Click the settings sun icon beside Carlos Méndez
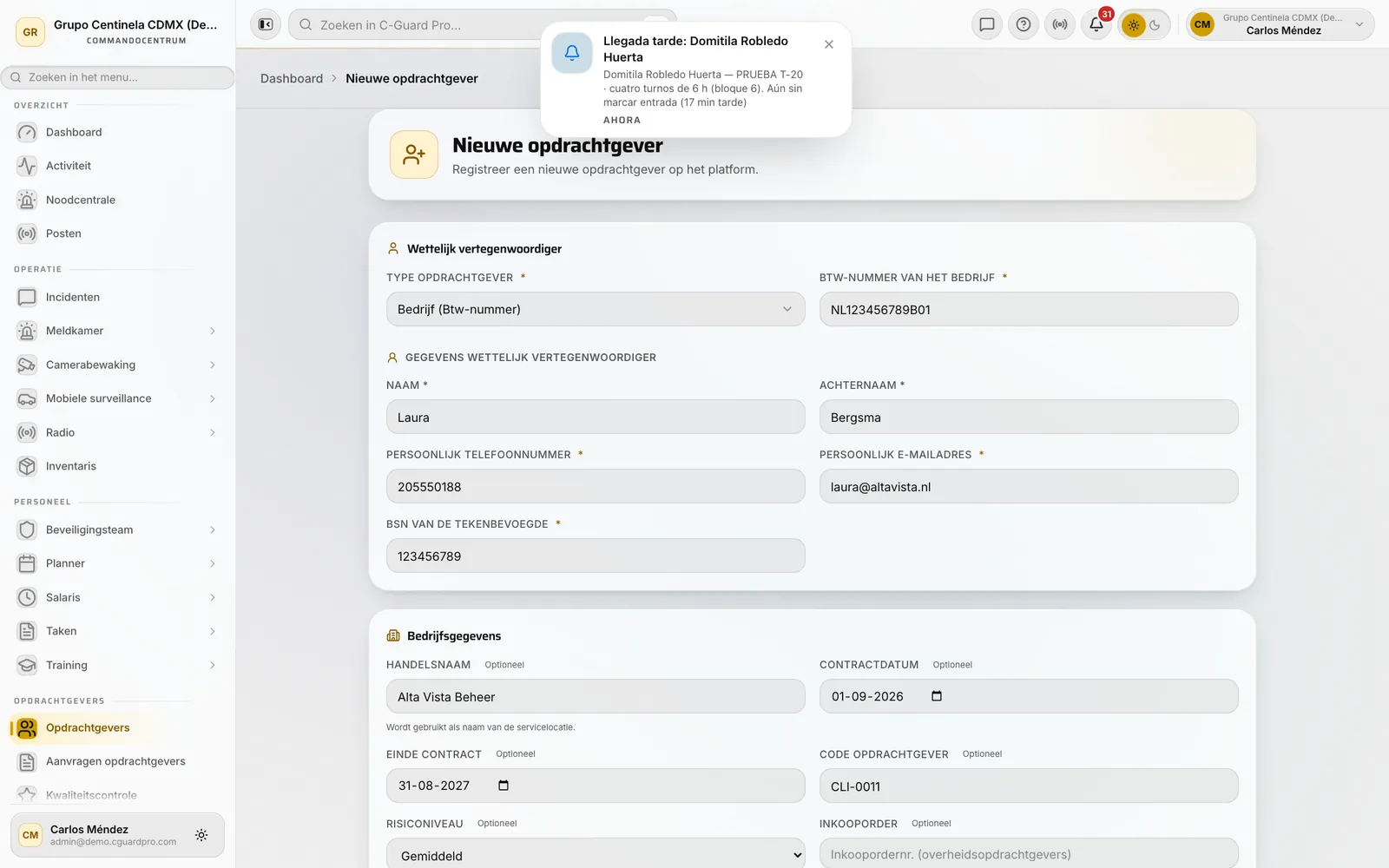This screenshot has height=868, width=1389. click(201, 835)
